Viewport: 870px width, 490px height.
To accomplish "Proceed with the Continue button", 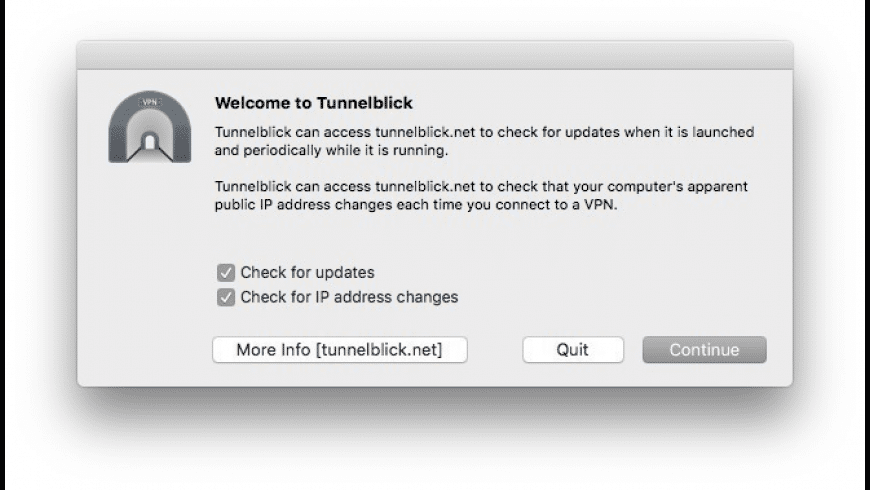I will pyautogui.click(x=704, y=350).
